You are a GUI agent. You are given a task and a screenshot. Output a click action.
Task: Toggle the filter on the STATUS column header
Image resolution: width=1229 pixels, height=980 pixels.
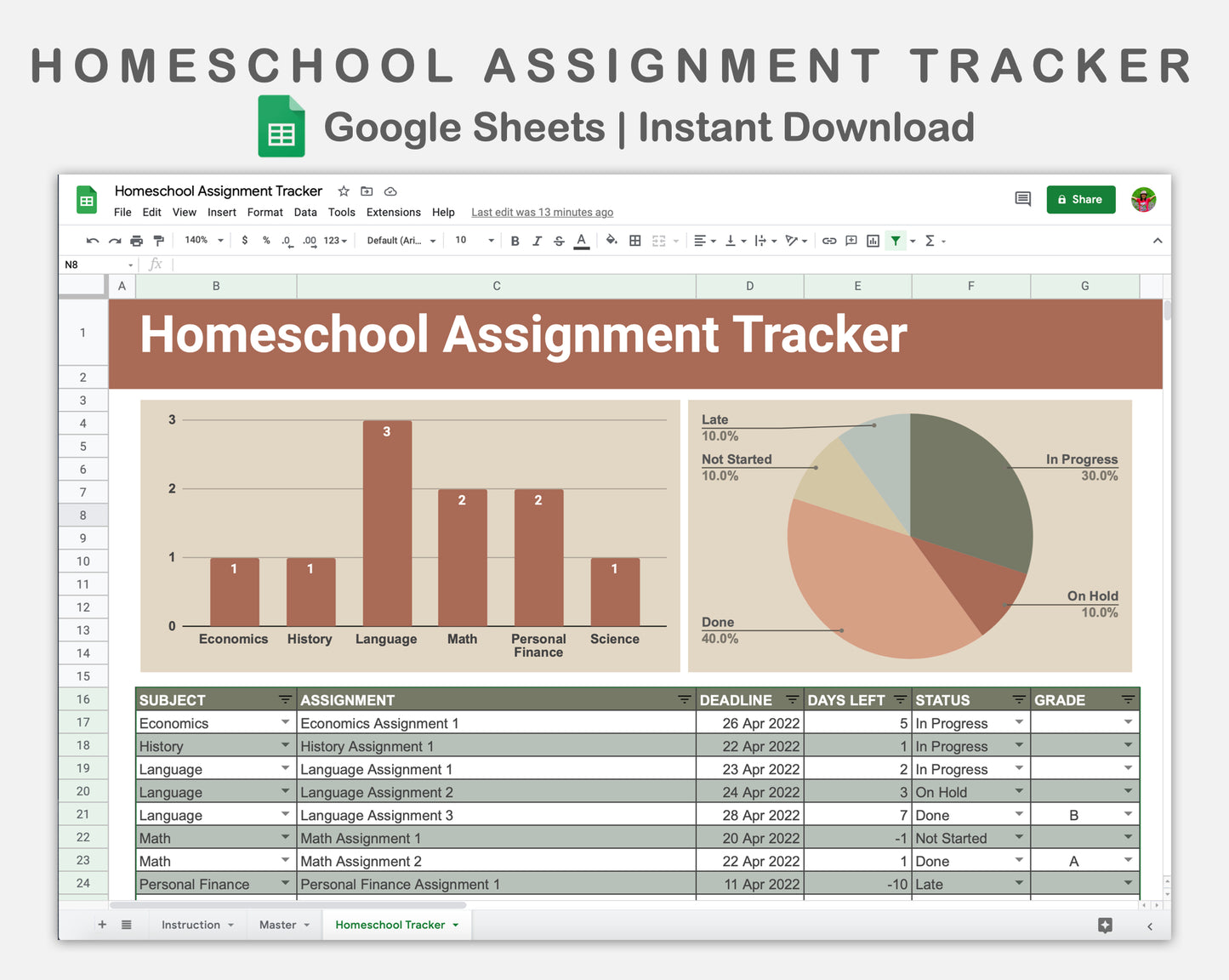pos(1019,699)
